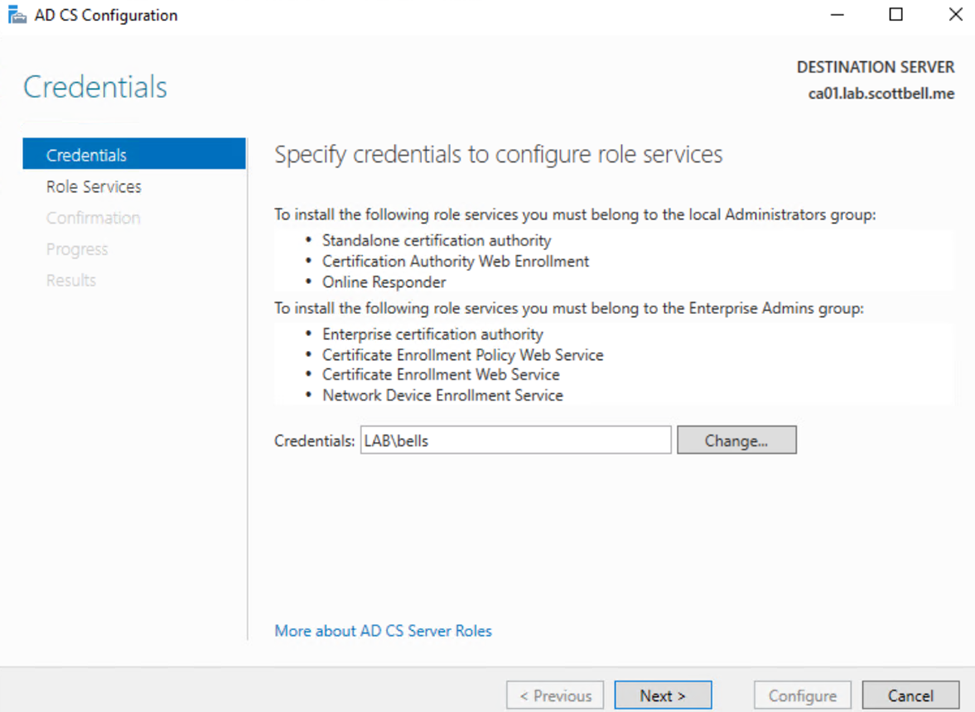
Task: Click the ca01.lab.scottbell.me destination server name
Action: (881, 94)
